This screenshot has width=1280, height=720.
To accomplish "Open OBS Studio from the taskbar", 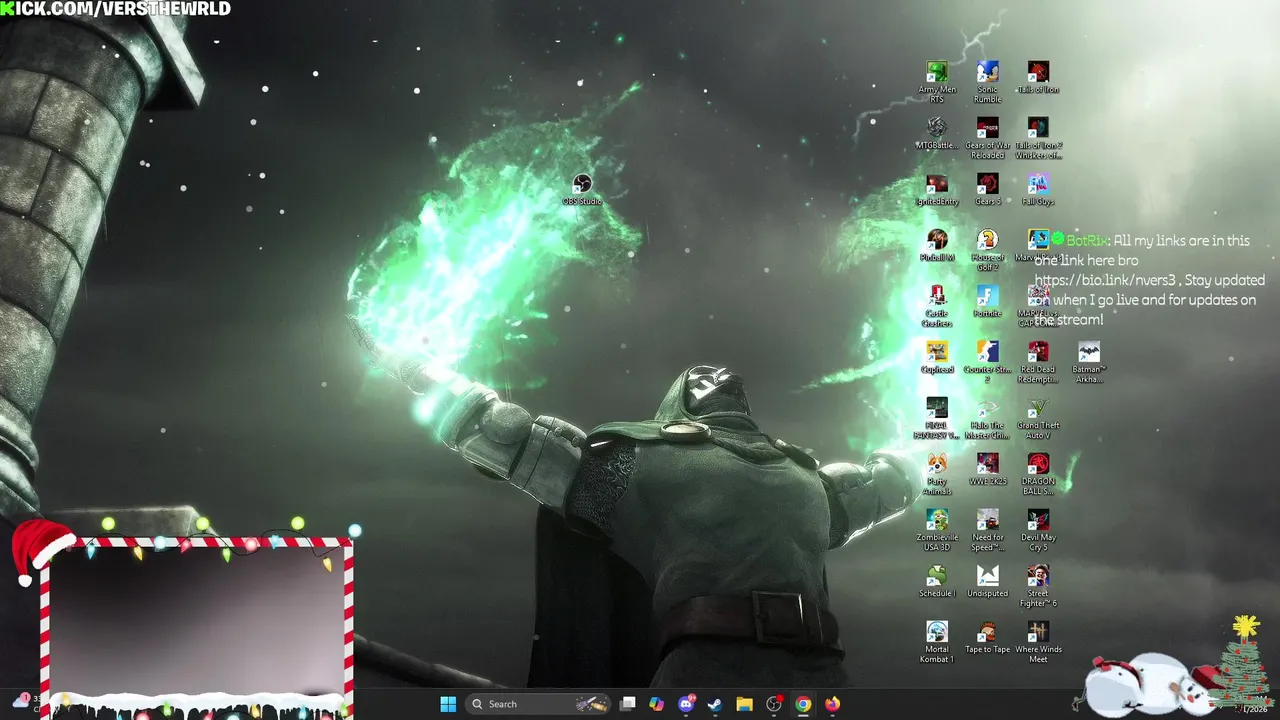I will (774, 704).
